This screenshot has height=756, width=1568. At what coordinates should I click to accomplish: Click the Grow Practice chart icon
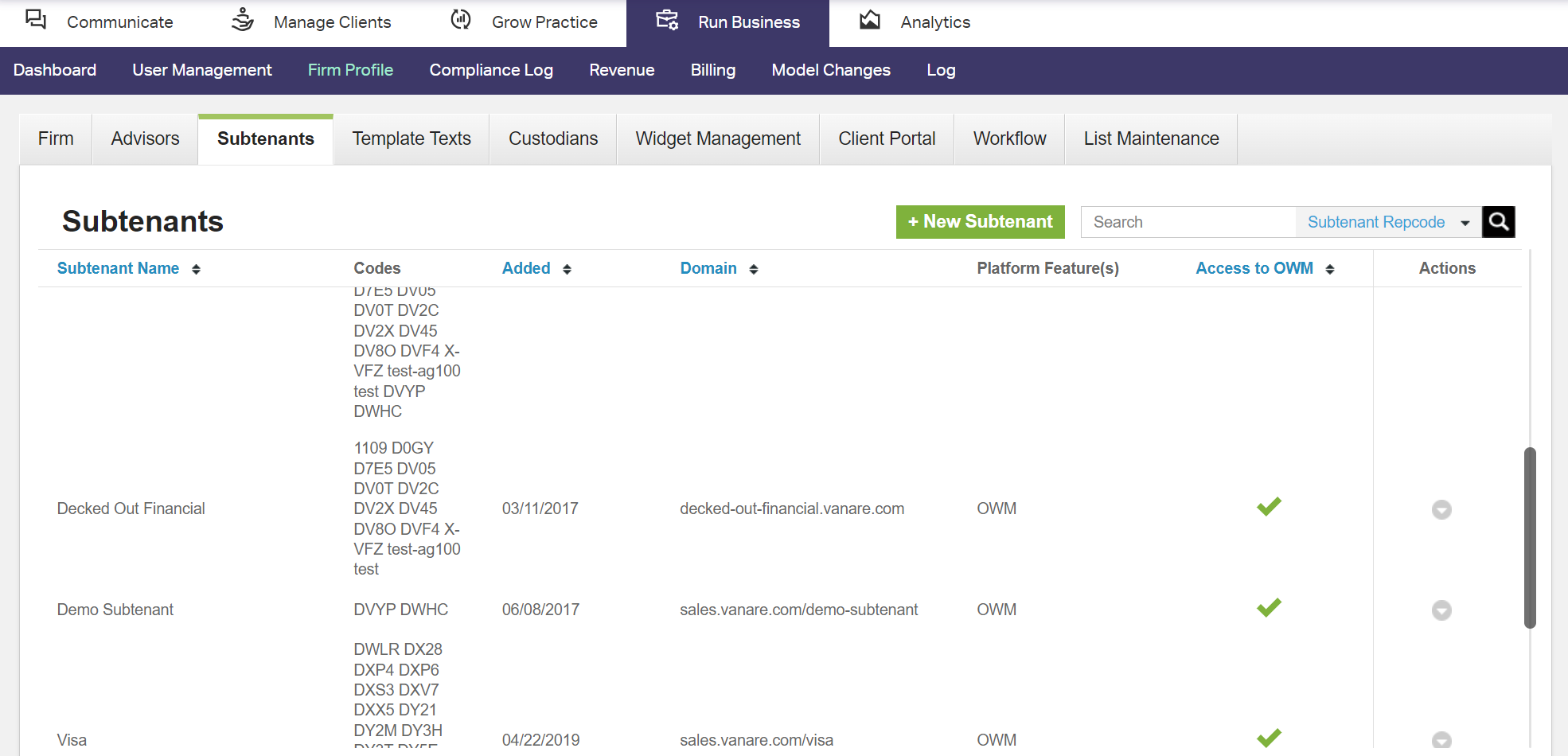tap(461, 19)
